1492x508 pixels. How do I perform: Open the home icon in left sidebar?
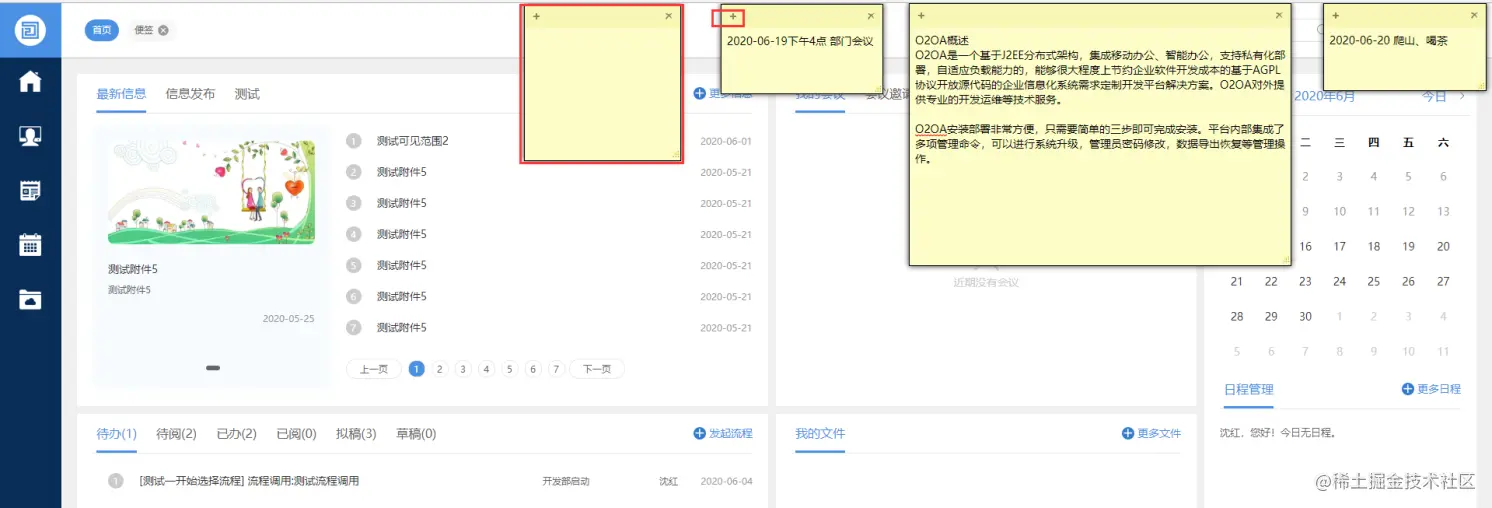tap(30, 82)
